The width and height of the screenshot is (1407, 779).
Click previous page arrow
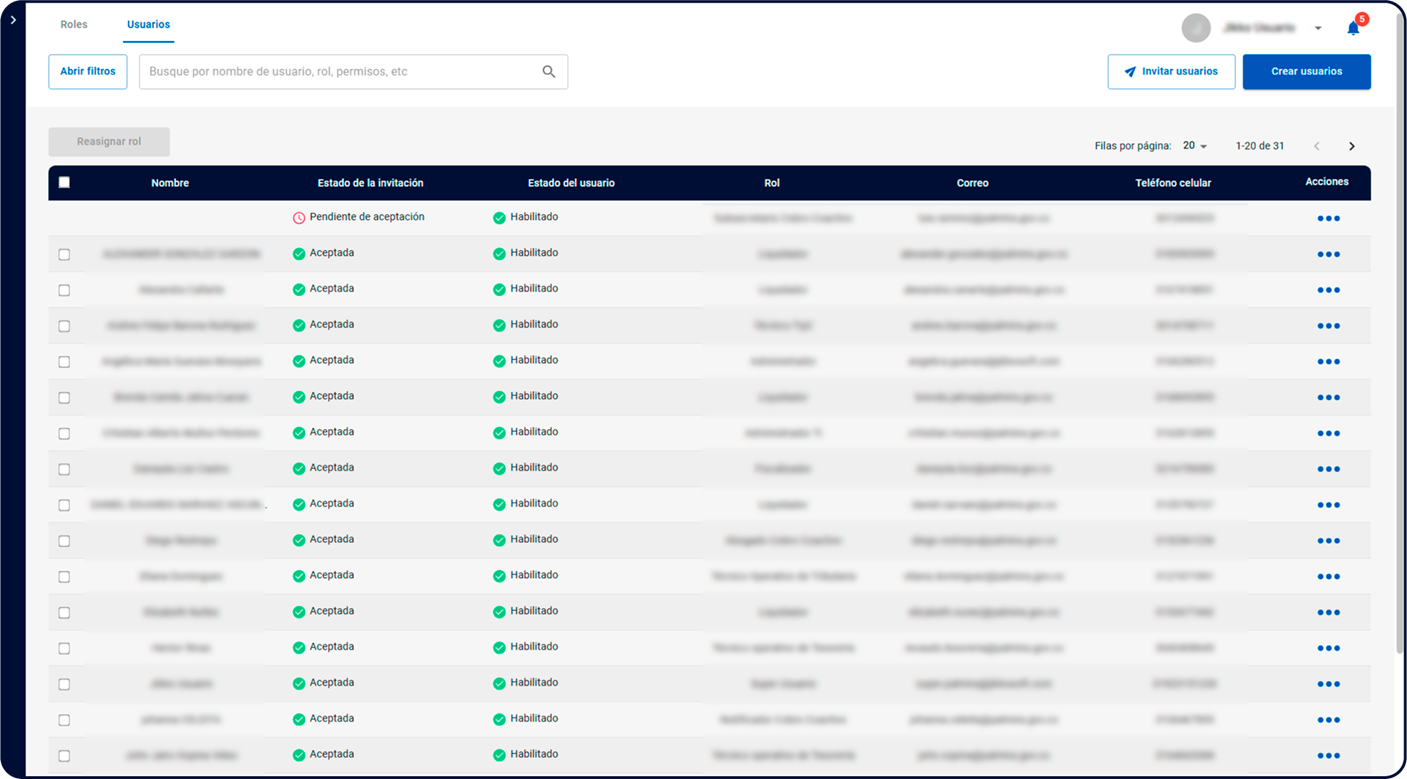pos(1316,146)
